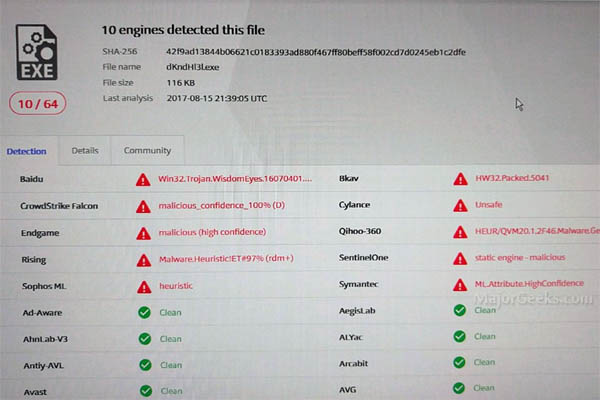600x400 pixels.
Task: Click the 10 / 64 detection ratio badge
Action: click(x=38, y=103)
